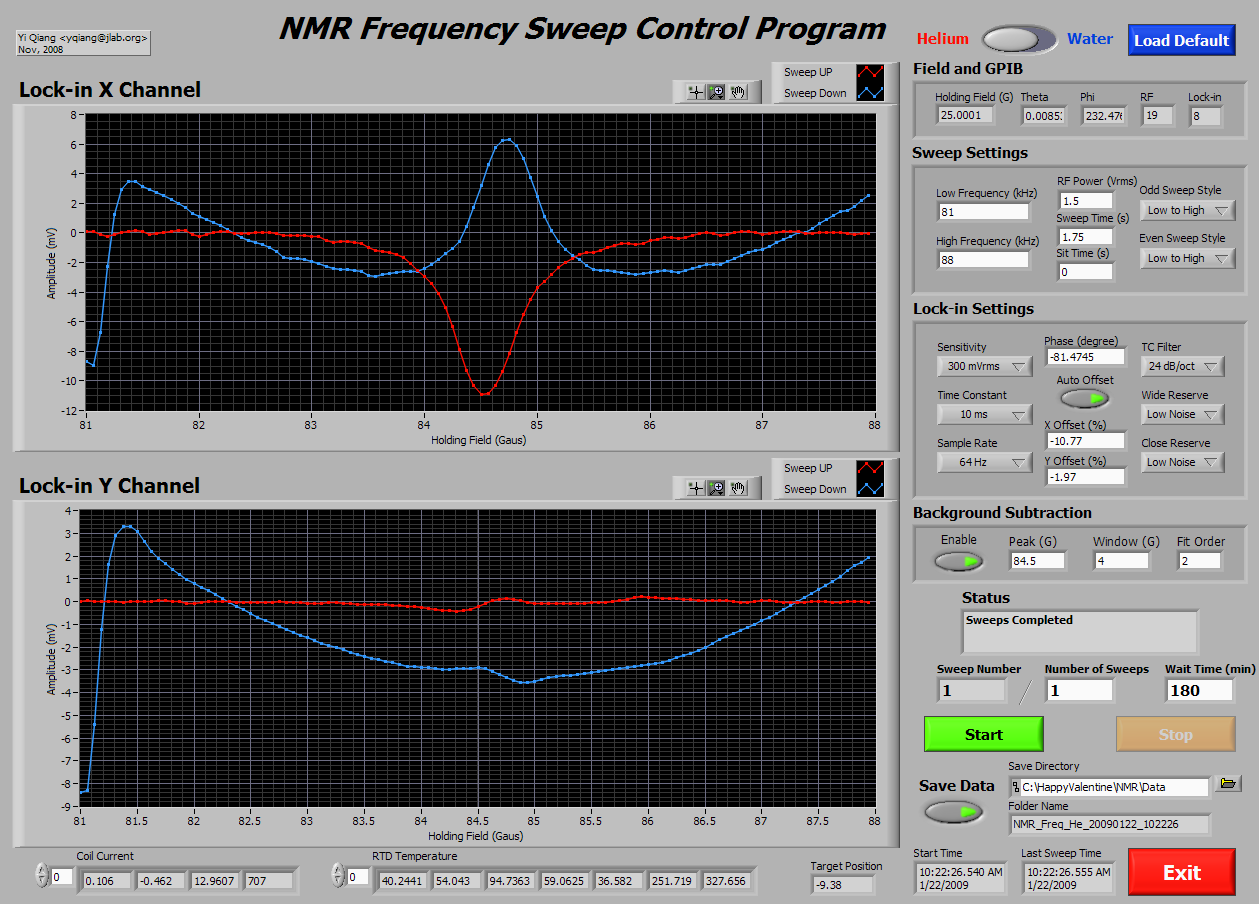Click Peak (G) input field
The width and height of the screenshot is (1259, 904).
pyautogui.click(x=1038, y=561)
